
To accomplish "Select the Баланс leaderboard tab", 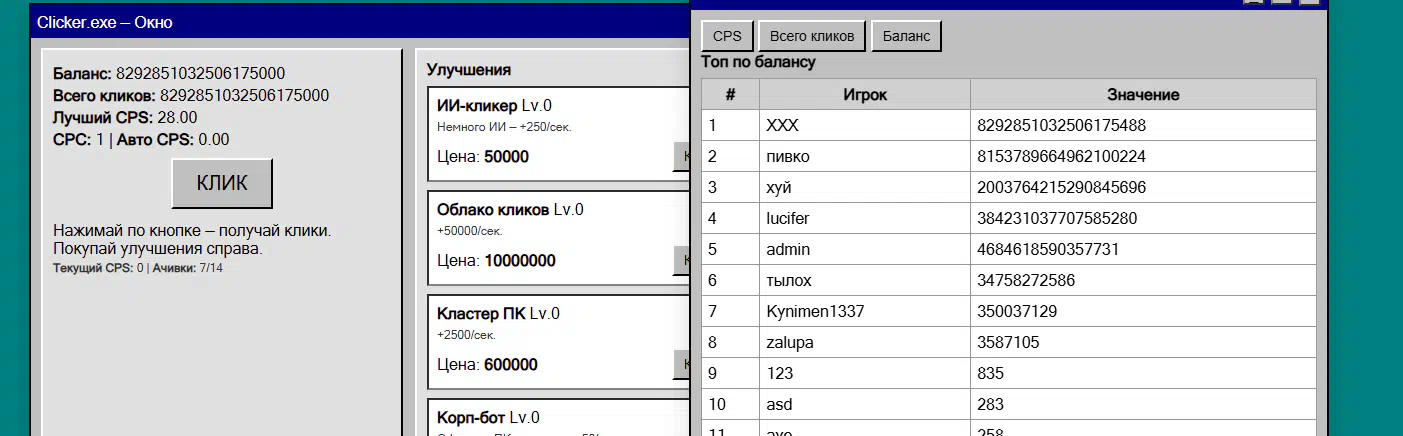I will (x=906, y=36).
